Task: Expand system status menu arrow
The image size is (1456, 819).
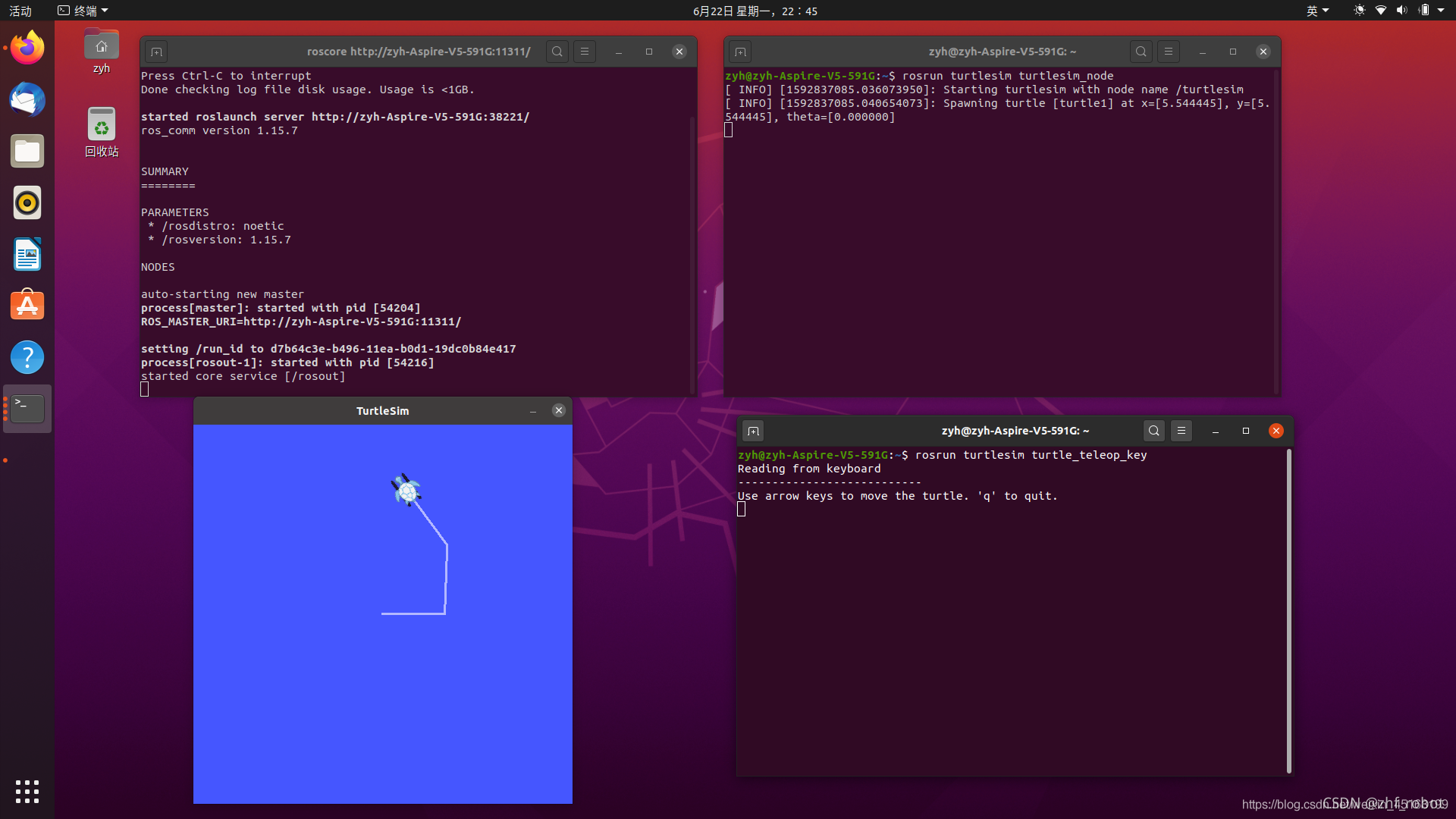Action: (x=1441, y=11)
